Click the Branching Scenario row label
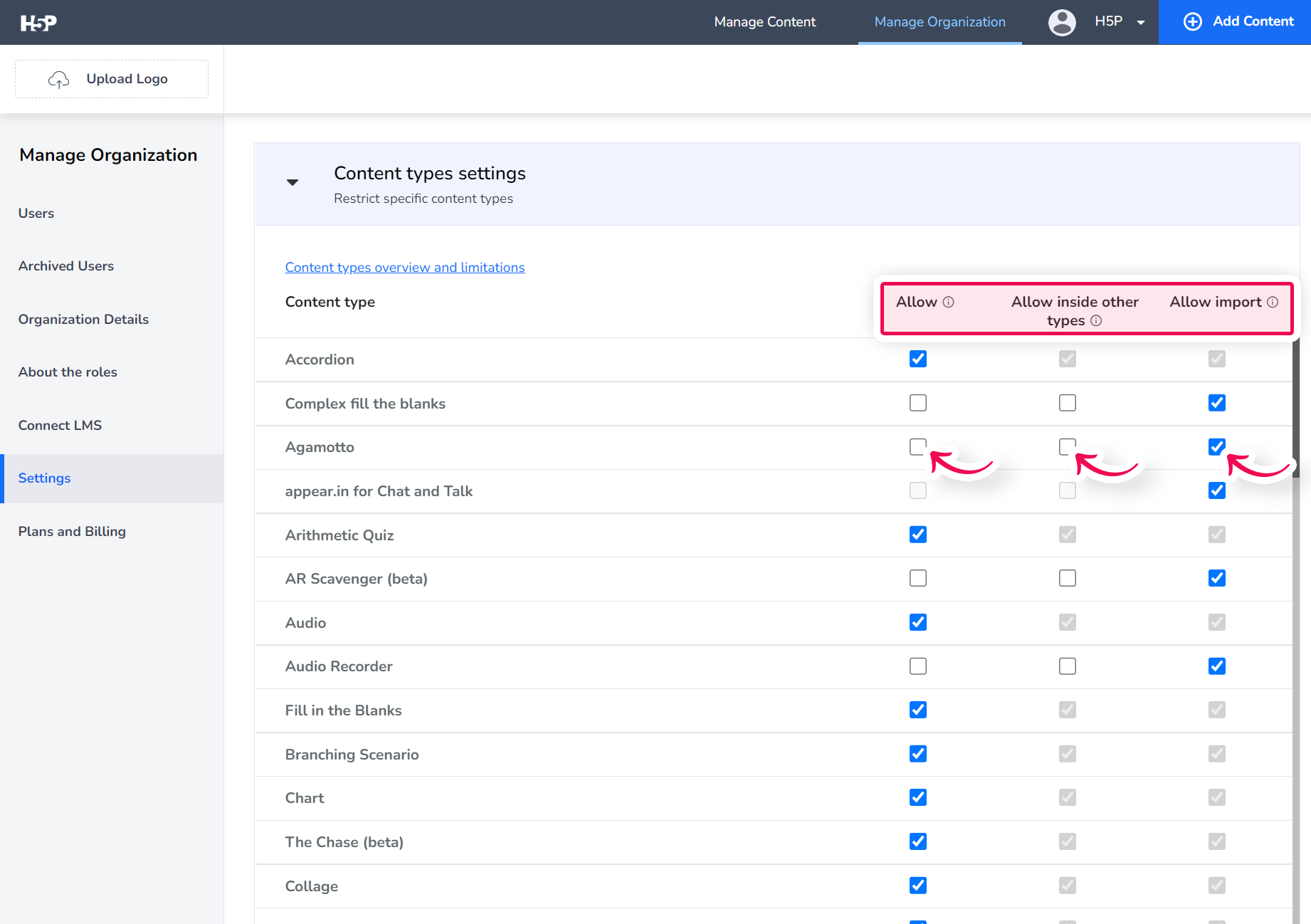The height and width of the screenshot is (924, 1311). (352, 755)
